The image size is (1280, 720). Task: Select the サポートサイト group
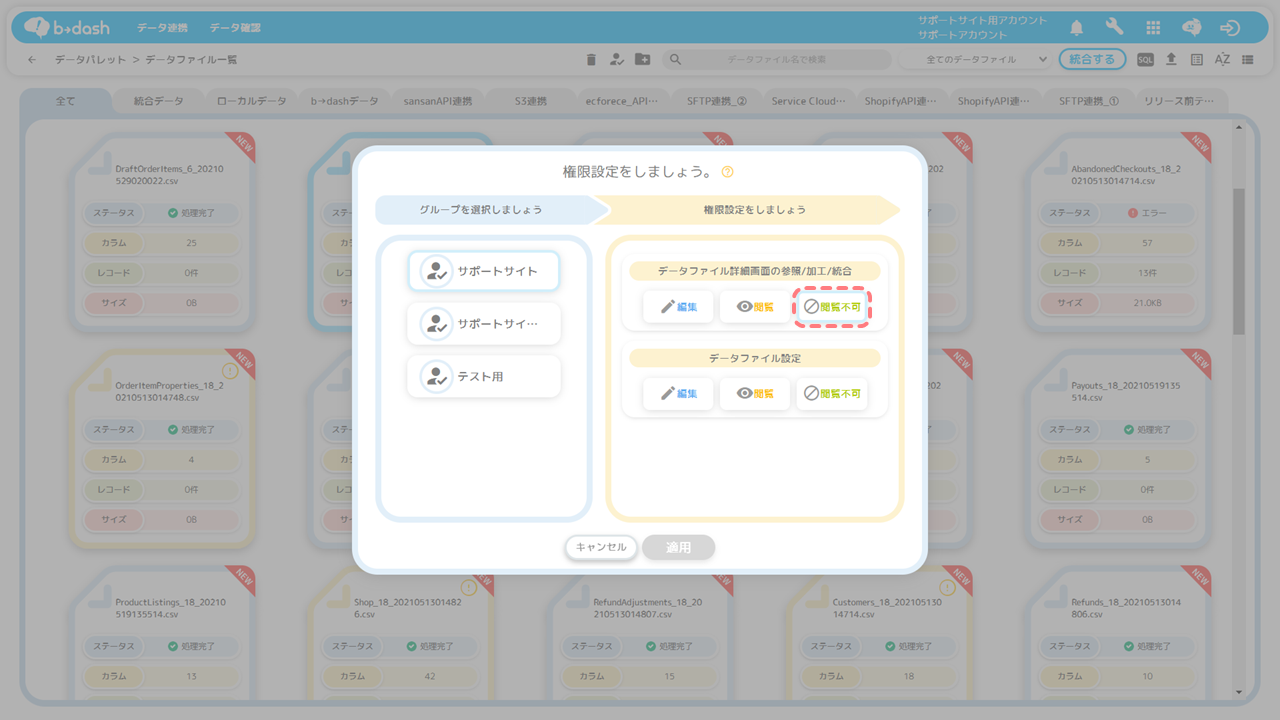tap(484, 271)
